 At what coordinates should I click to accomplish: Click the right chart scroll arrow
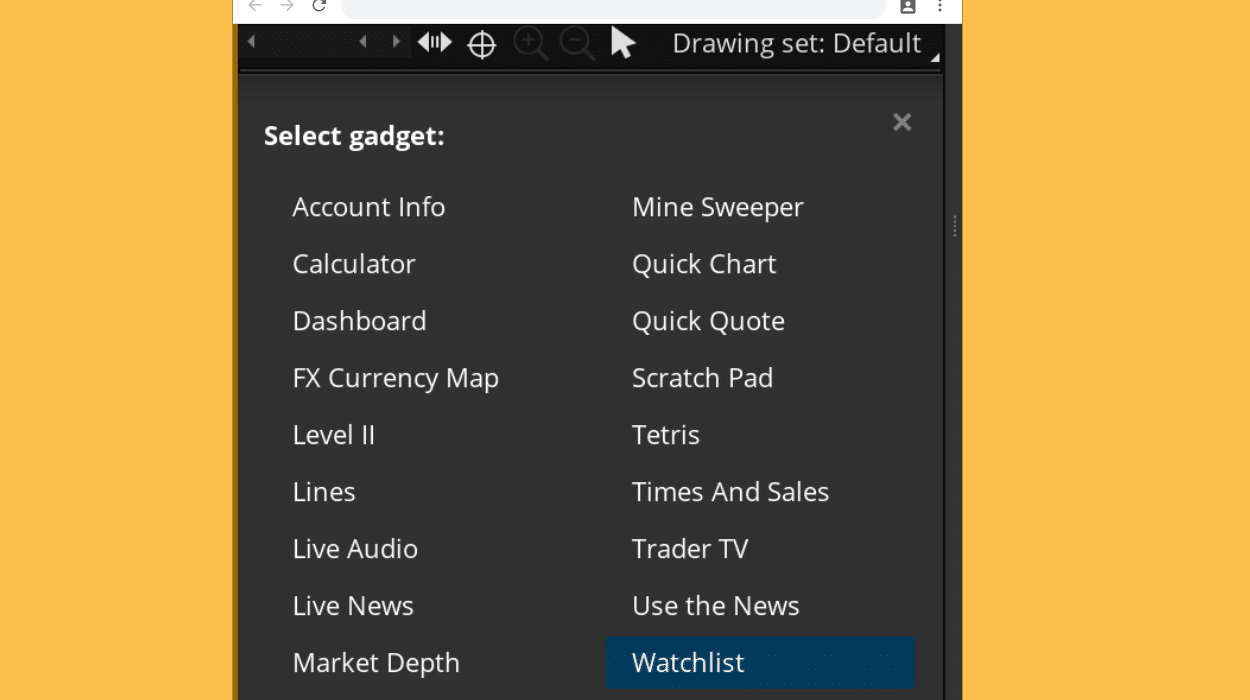[x=396, y=43]
